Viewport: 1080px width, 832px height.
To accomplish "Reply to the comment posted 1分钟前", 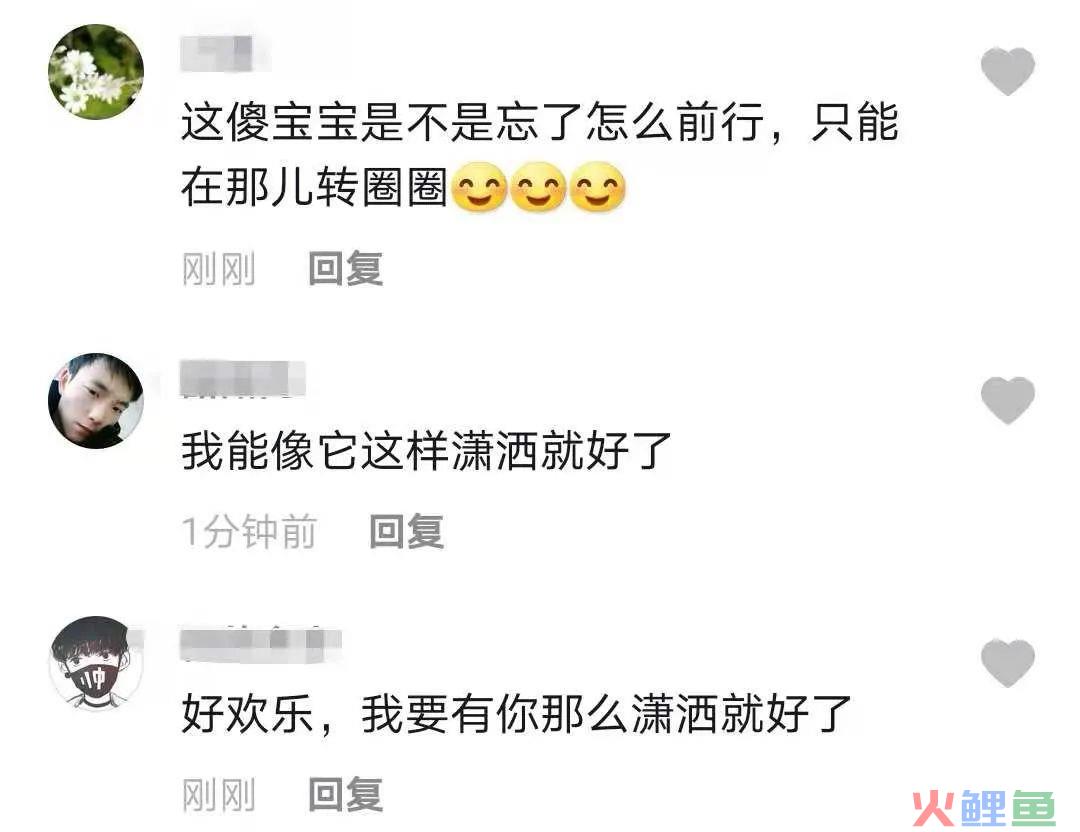I will (x=406, y=531).
